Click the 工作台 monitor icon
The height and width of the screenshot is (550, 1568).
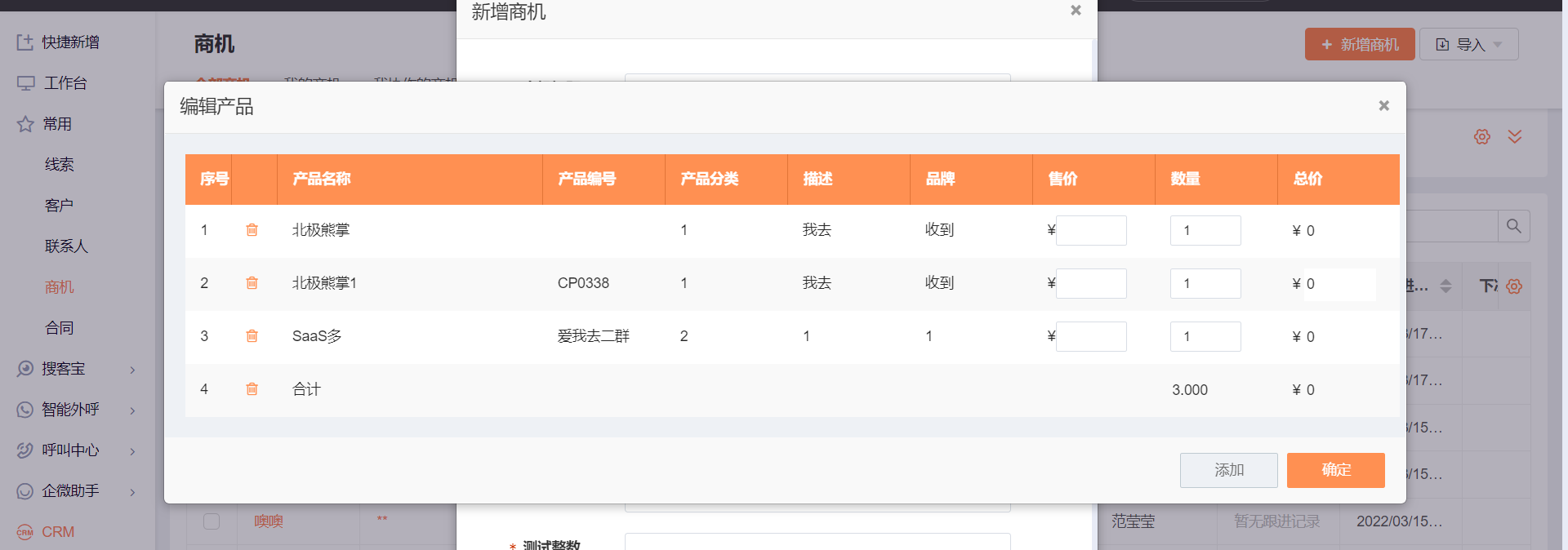click(x=25, y=82)
